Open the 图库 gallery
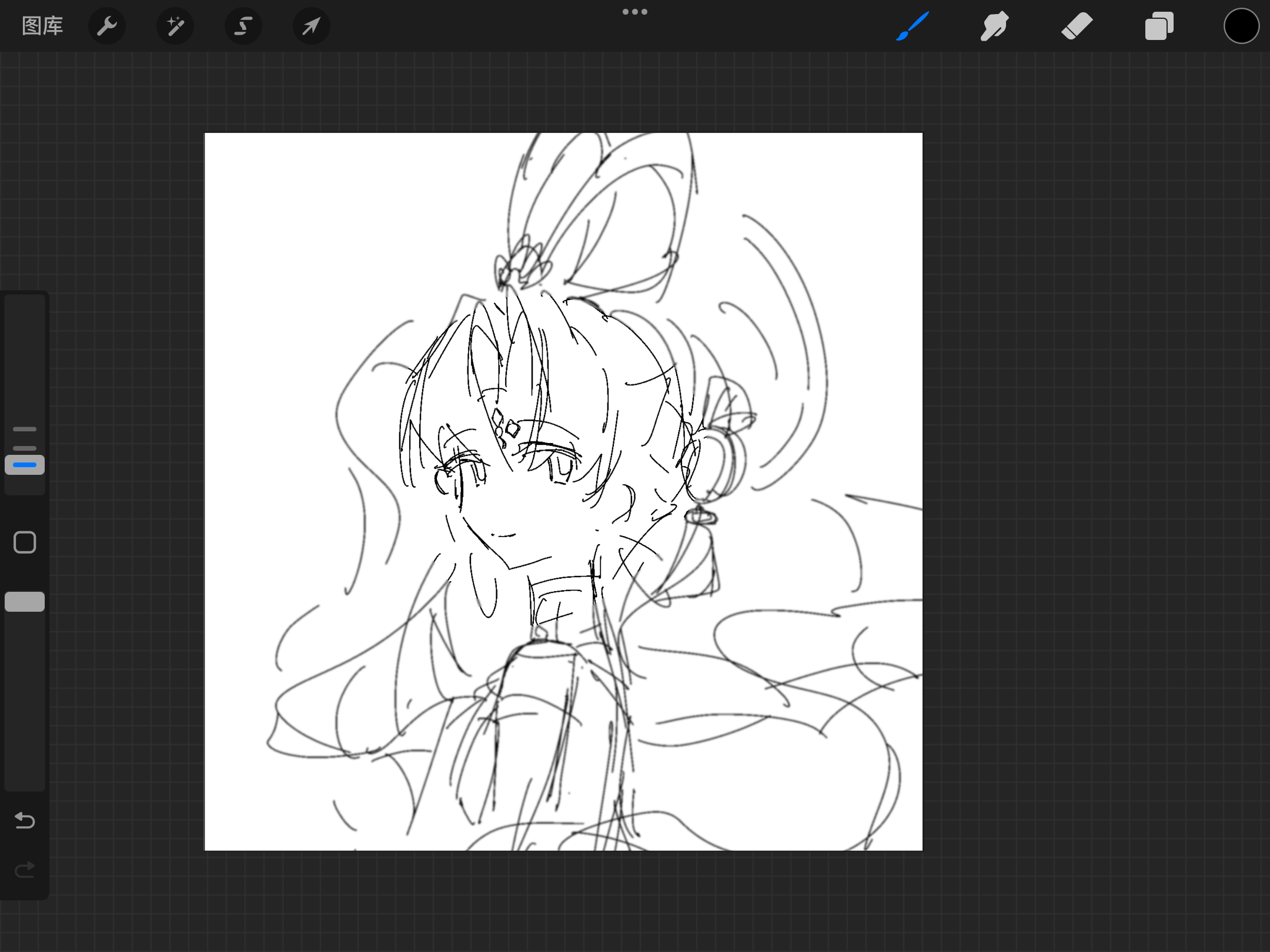 [x=42, y=26]
